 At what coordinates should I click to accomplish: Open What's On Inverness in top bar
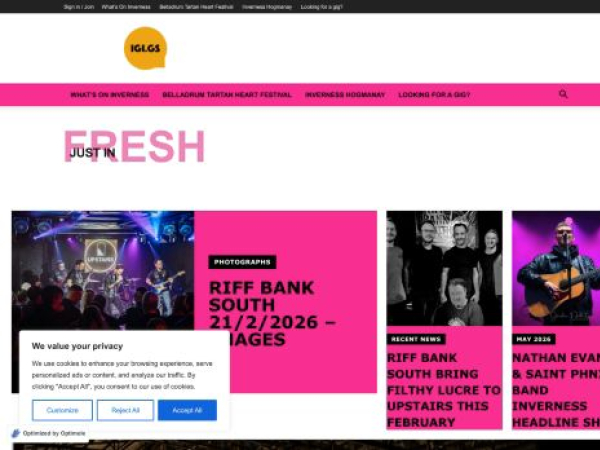(126, 7)
